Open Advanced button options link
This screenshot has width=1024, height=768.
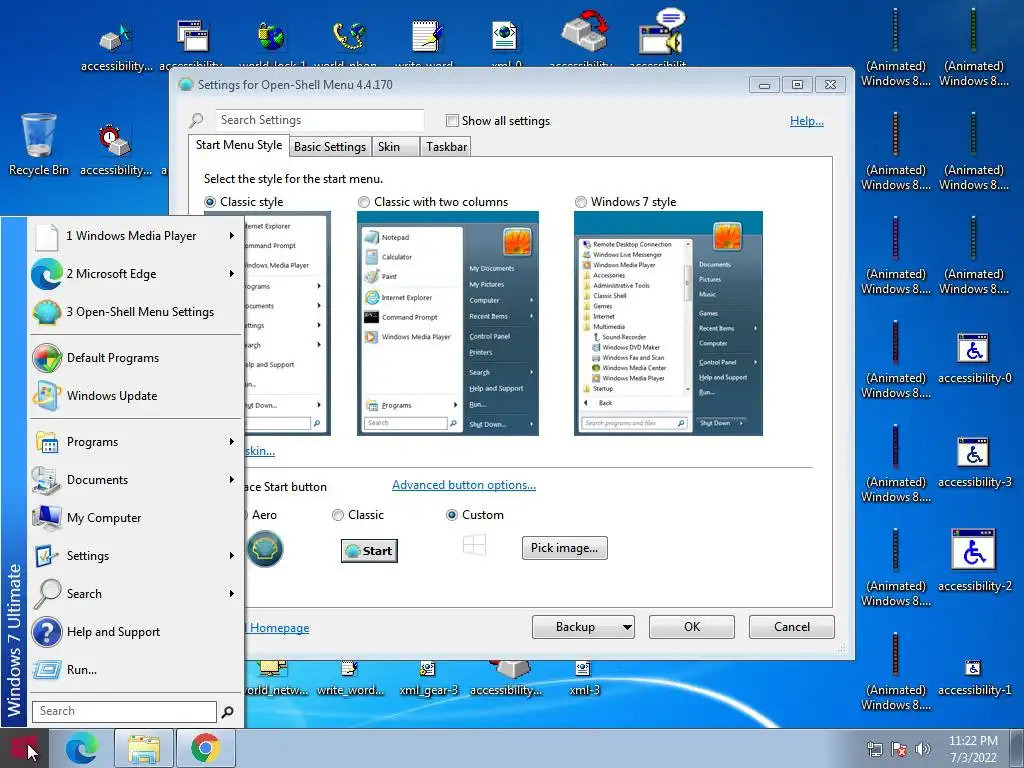point(464,485)
